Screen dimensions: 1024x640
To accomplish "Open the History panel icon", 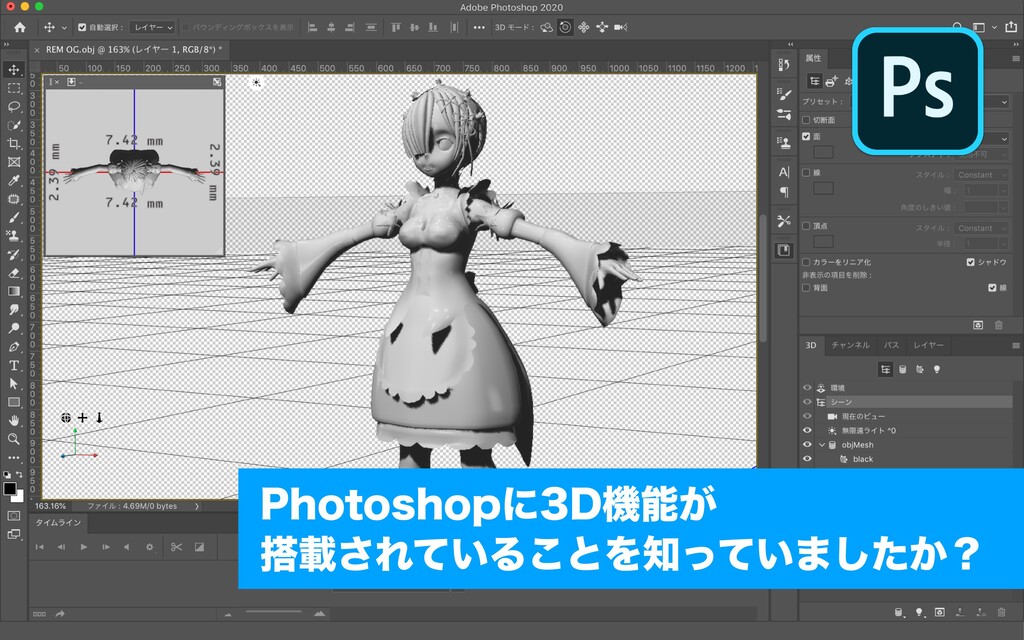I will click(784, 65).
